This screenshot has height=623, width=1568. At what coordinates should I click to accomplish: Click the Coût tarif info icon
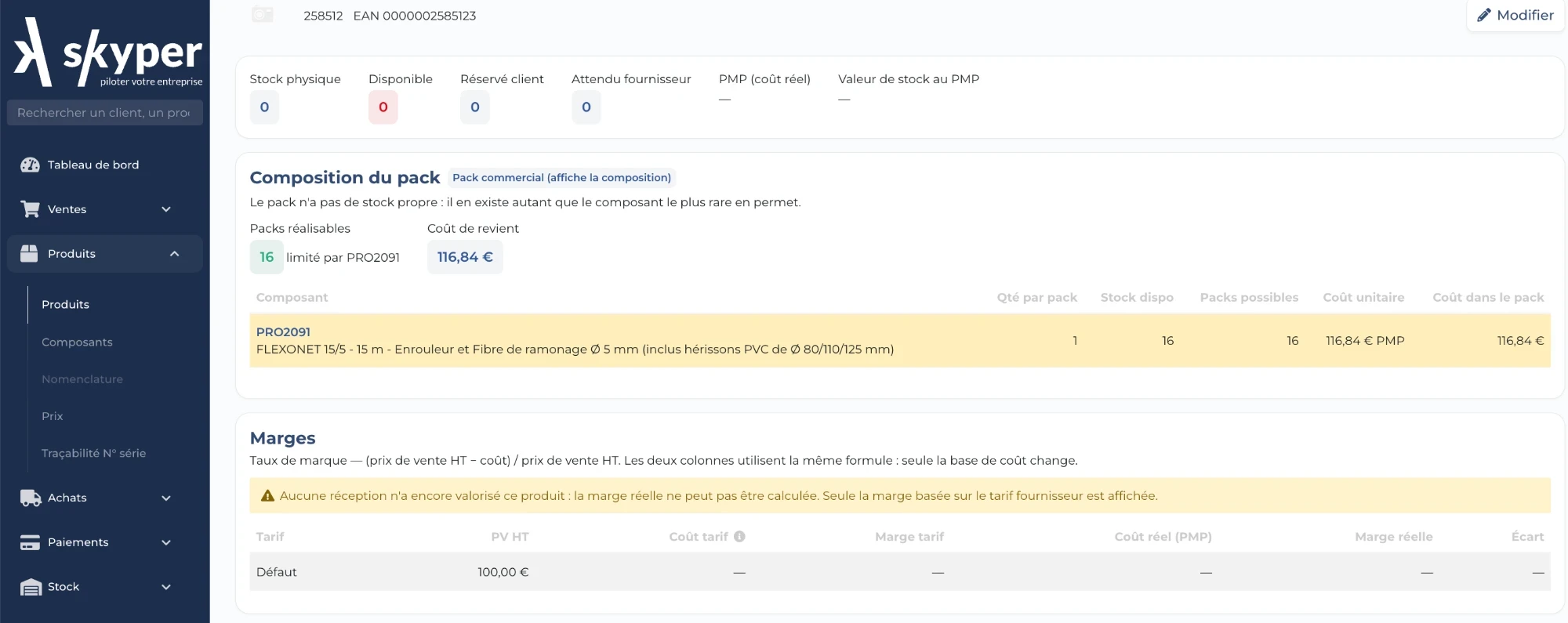(739, 537)
